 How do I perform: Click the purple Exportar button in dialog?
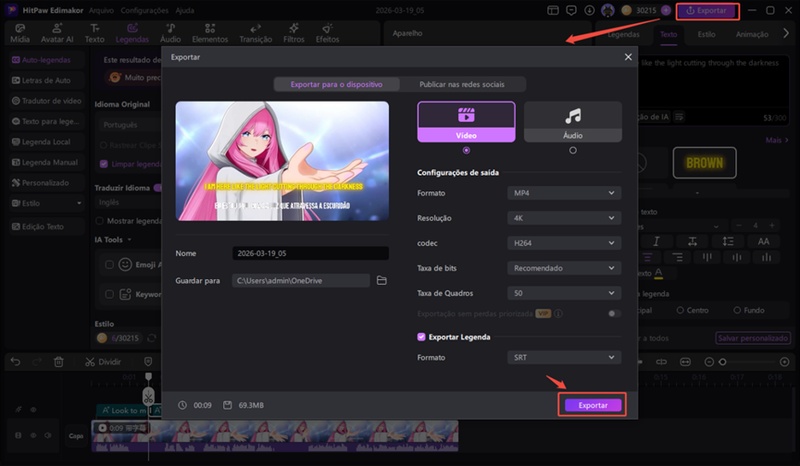tap(593, 405)
